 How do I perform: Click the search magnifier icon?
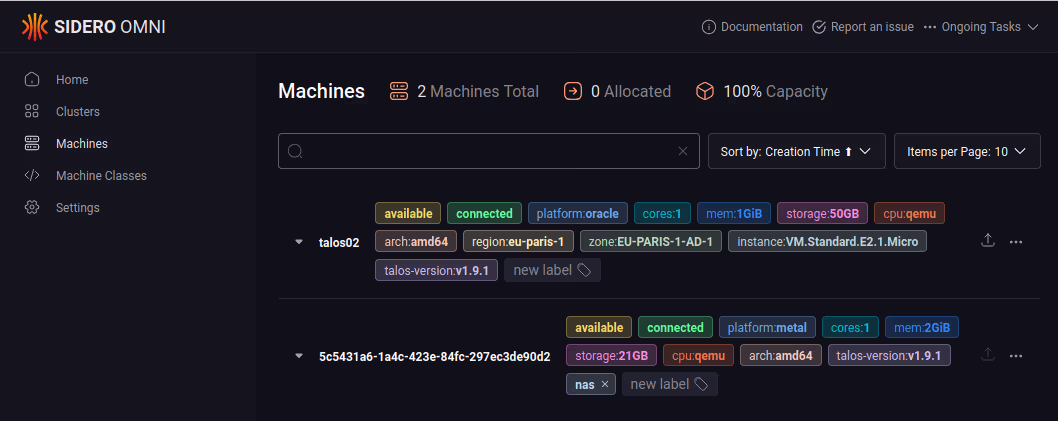pos(295,151)
